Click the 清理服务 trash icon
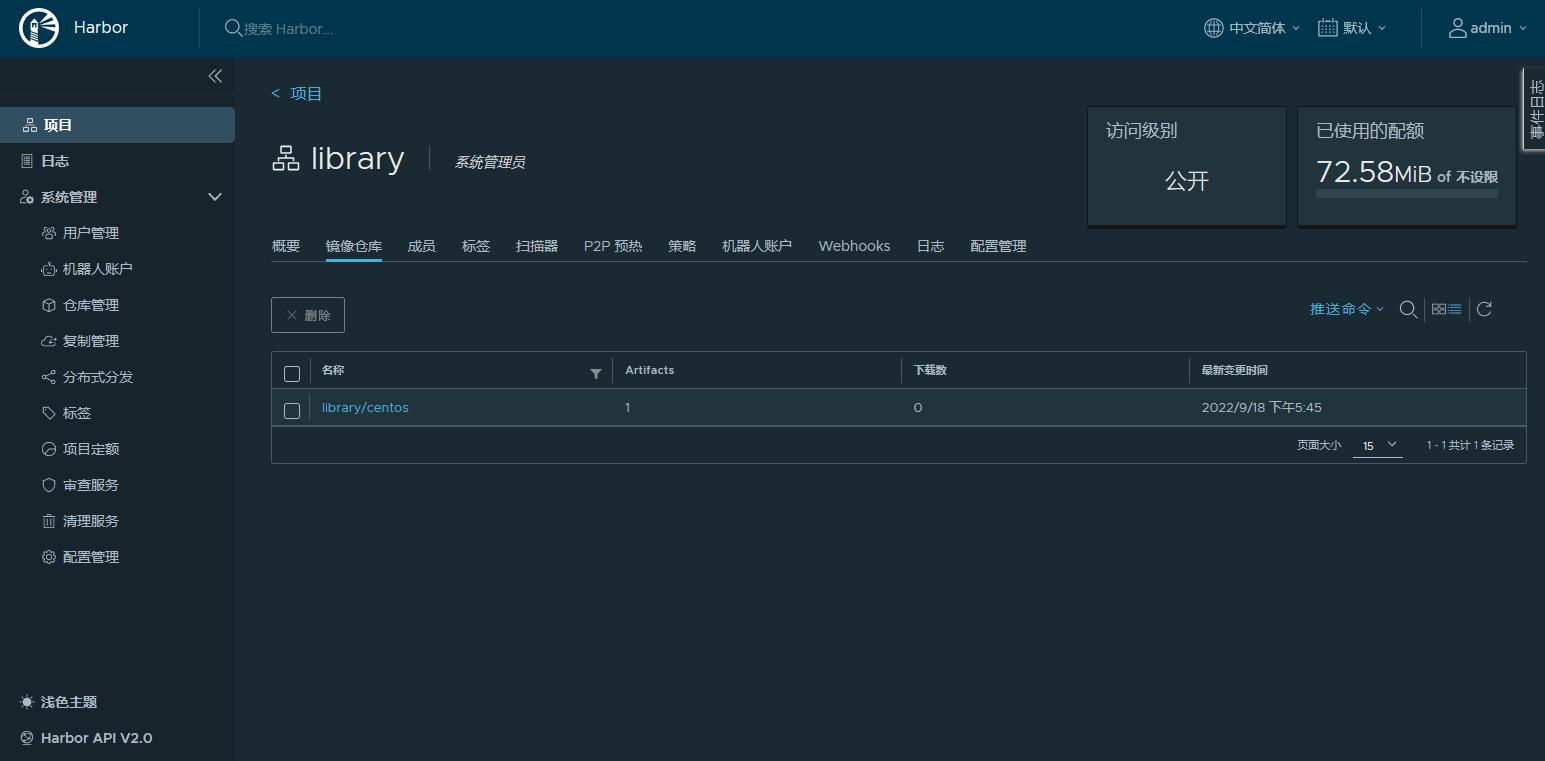This screenshot has height=761, width=1545. tap(49, 521)
